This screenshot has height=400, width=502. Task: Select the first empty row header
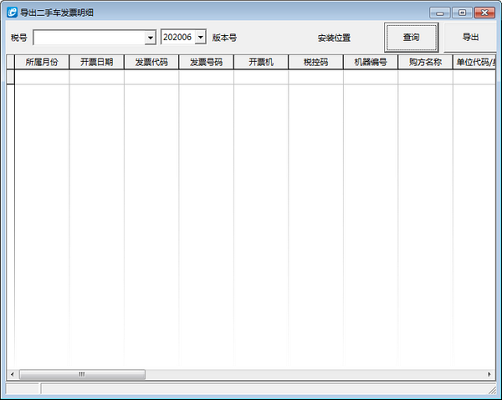point(10,77)
